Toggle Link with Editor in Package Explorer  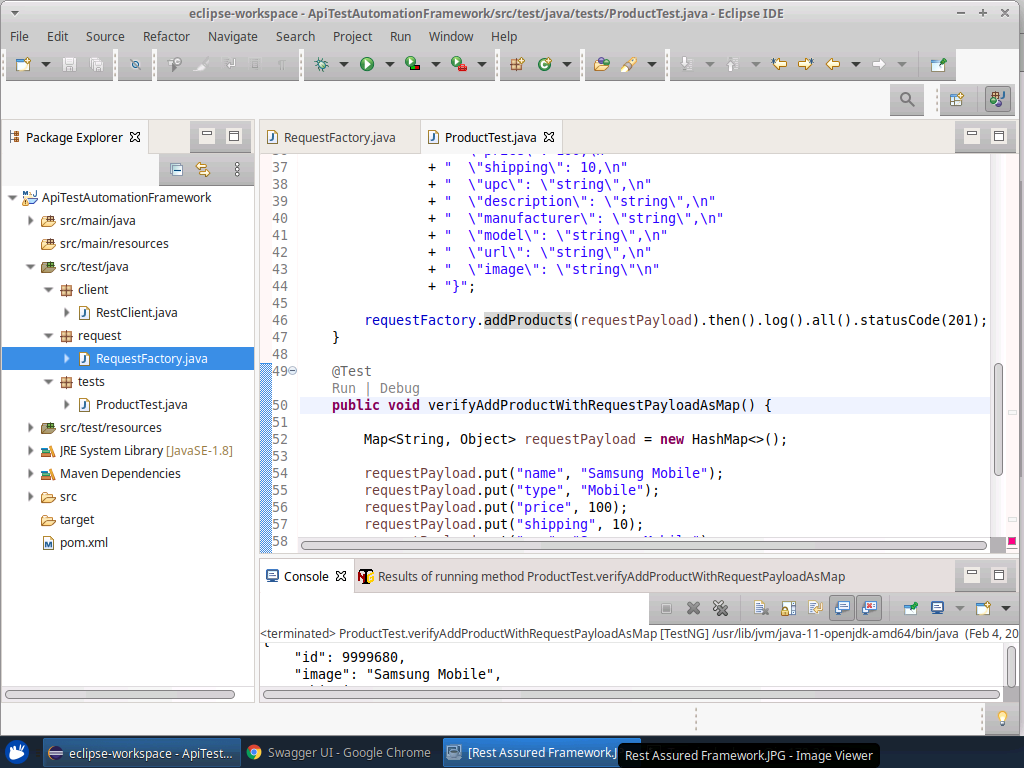(203, 169)
